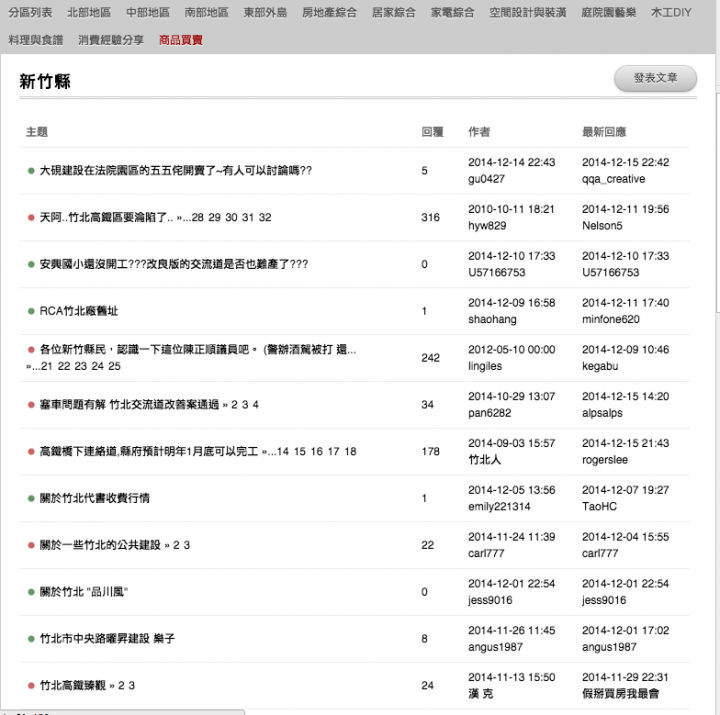
Task: Open 居家綜合 category
Action: tap(394, 12)
